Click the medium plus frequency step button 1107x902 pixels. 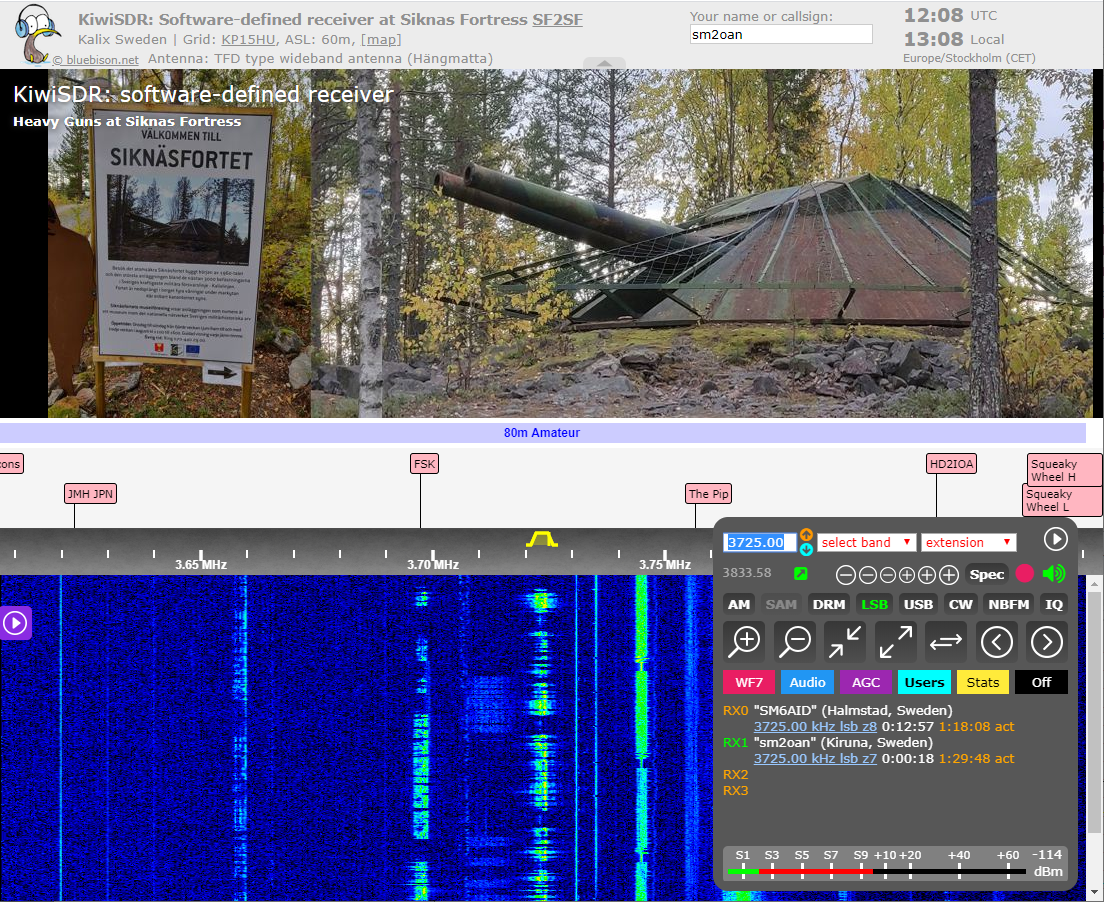927,575
